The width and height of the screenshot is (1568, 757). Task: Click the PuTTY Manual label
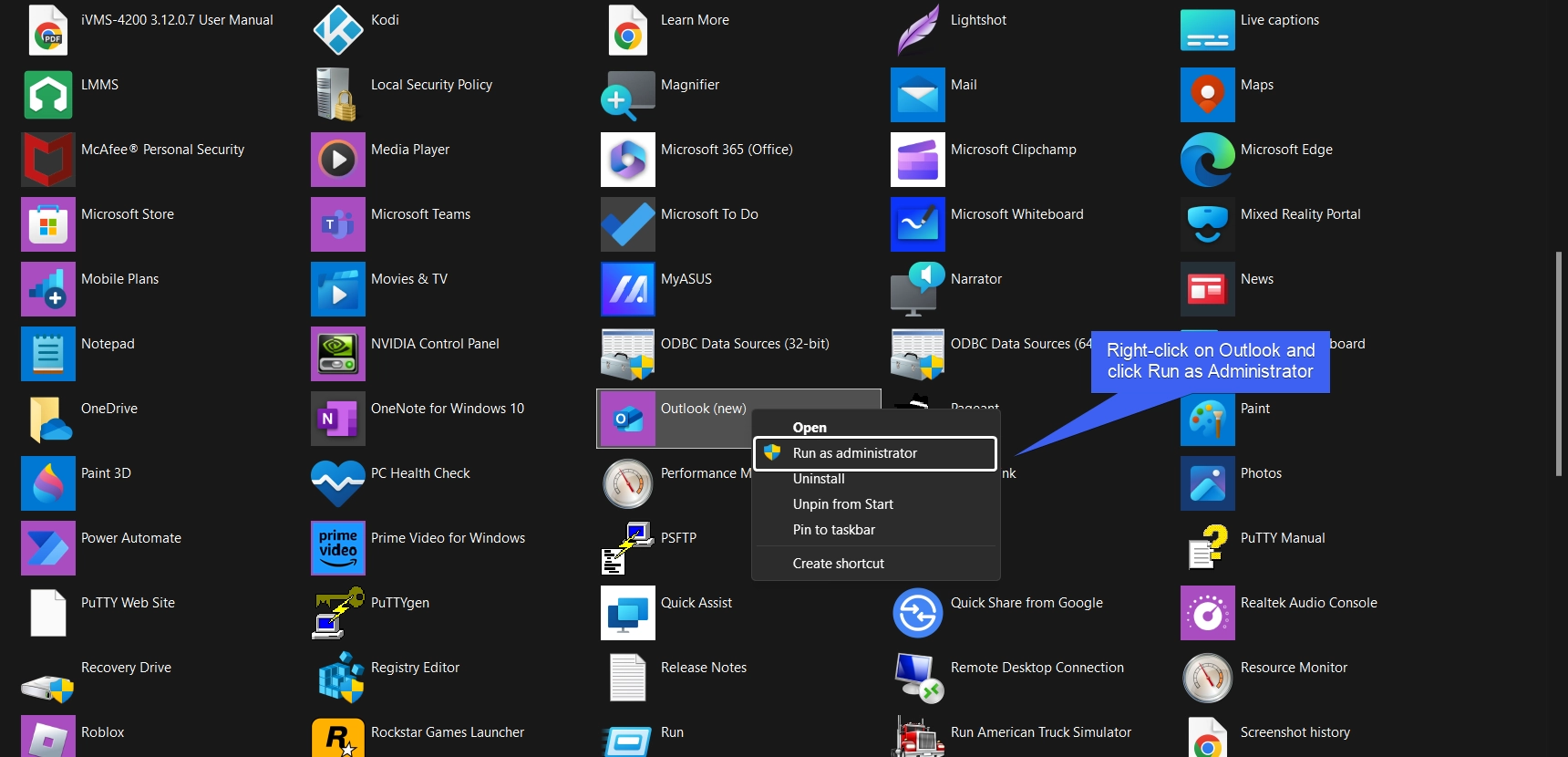point(1283,538)
